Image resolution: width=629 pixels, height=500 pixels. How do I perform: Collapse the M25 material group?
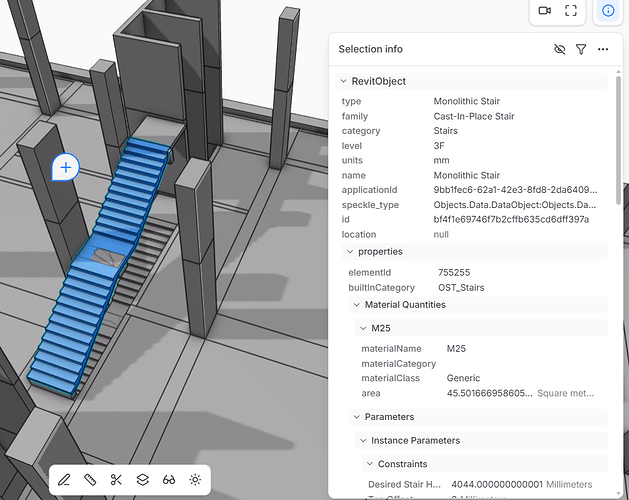pyautogui.click(x=363, y=328)
